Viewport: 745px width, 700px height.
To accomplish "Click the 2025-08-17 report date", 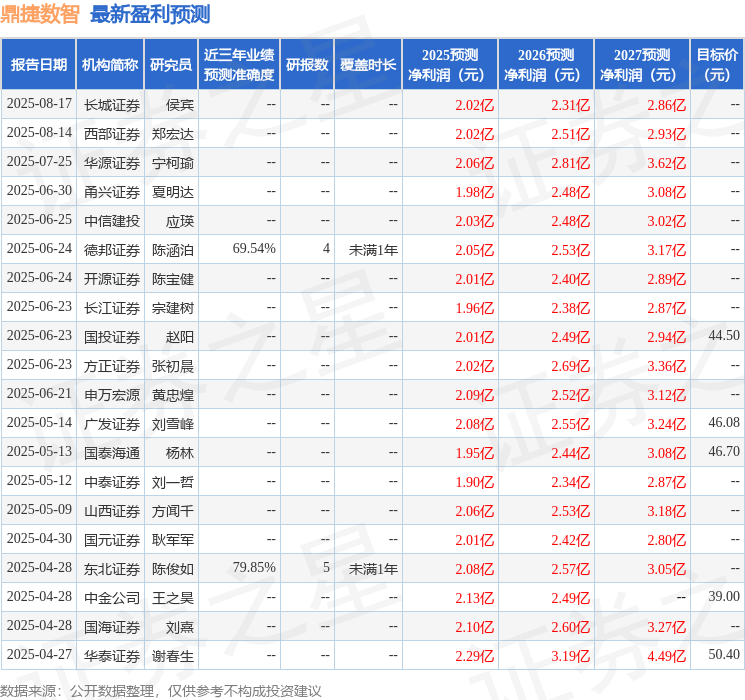I will click(39, 104).
